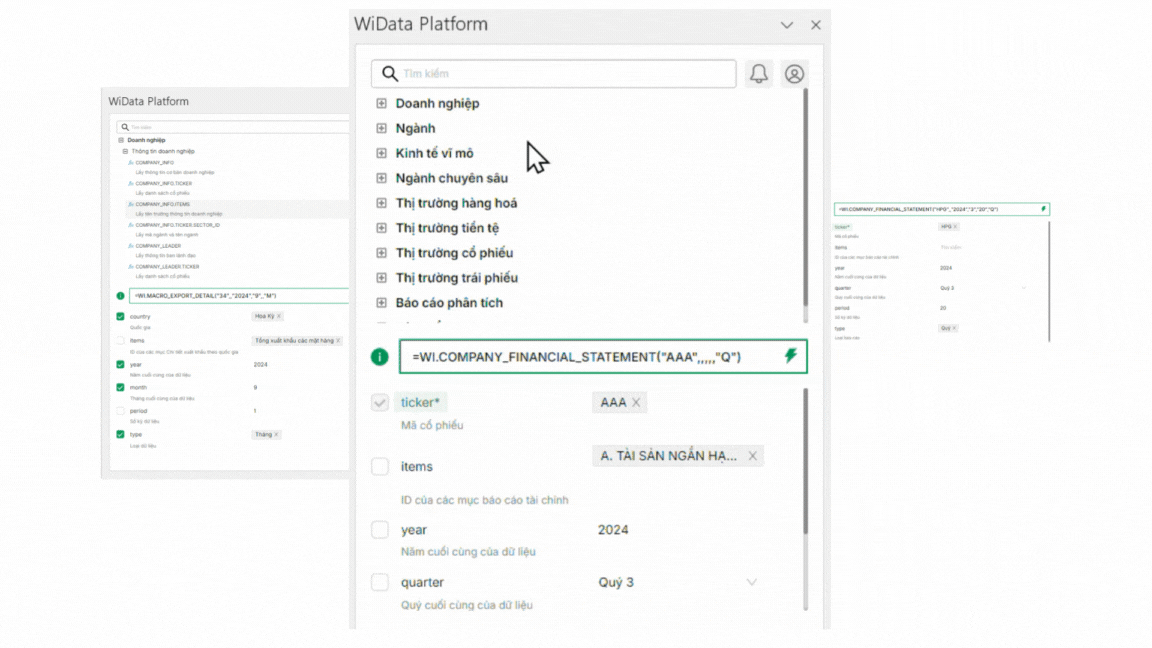This screenshot has height=648, width=1152.
Task: Click the scrollbar in right window
Action: pos(1049,281)
